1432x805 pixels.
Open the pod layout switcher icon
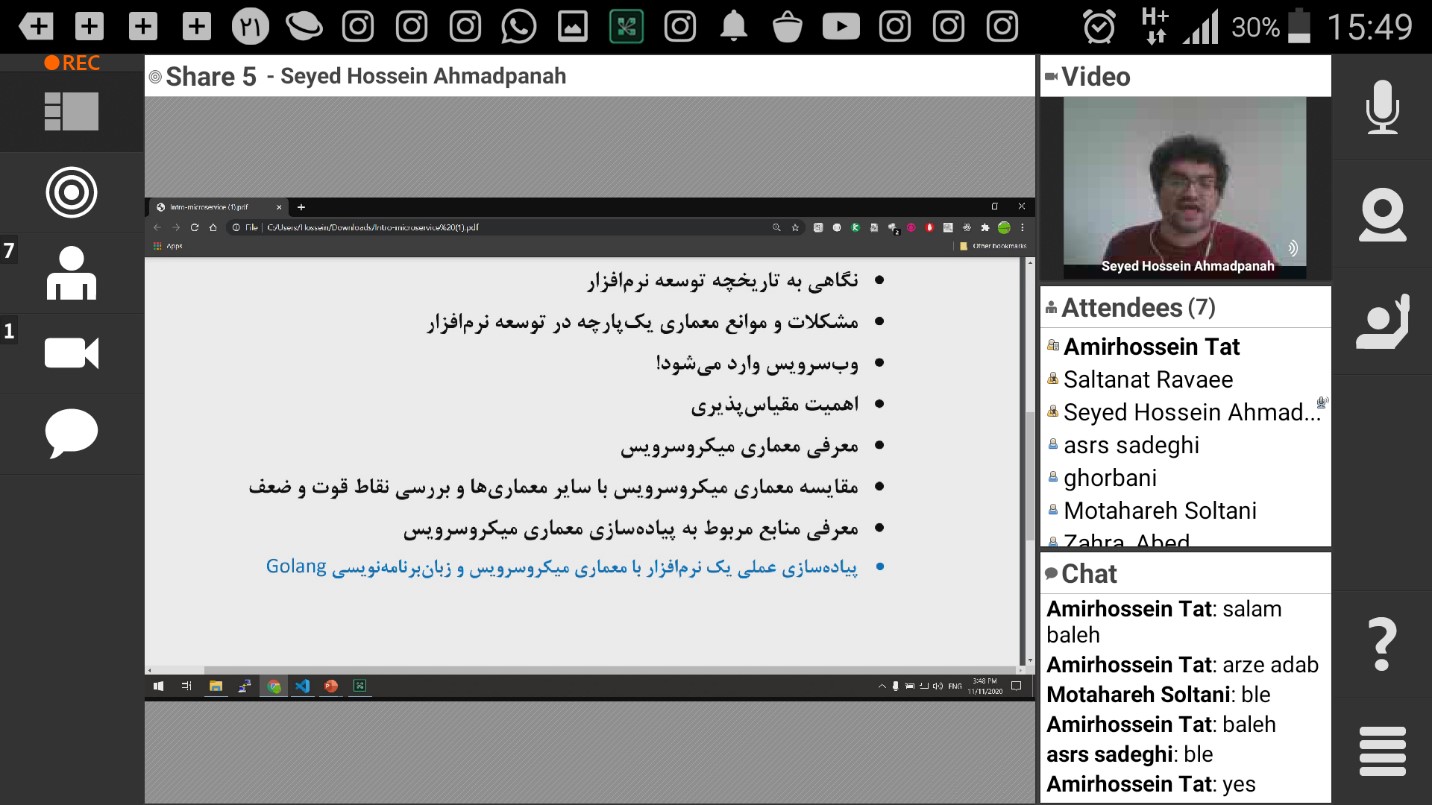click(x=71, y=111)
